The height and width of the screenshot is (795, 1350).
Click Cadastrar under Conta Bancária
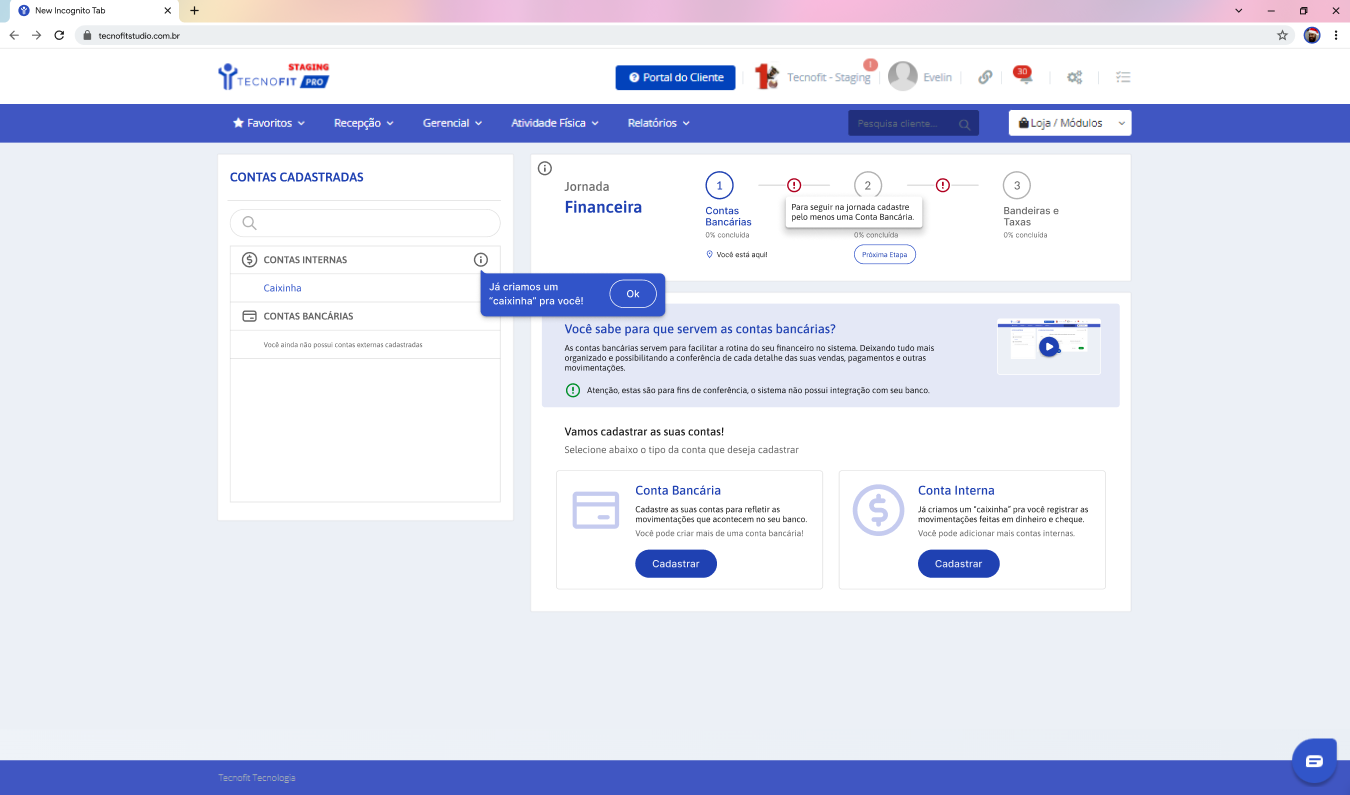[x=675, y=564]
